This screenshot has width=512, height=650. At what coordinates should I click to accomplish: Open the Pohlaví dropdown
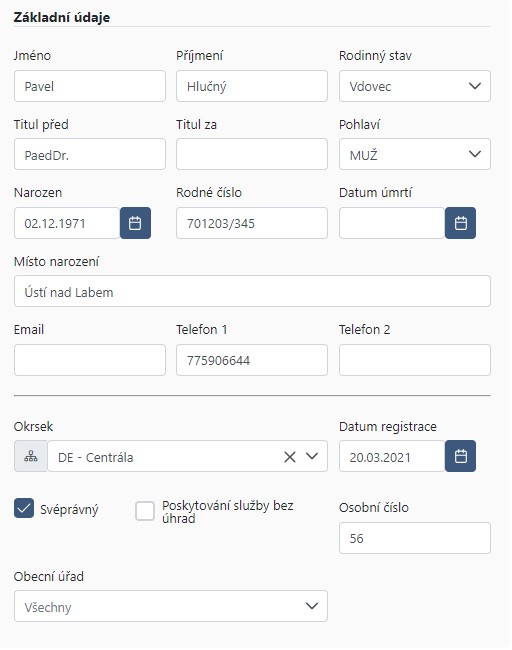[x=415, y=154]
